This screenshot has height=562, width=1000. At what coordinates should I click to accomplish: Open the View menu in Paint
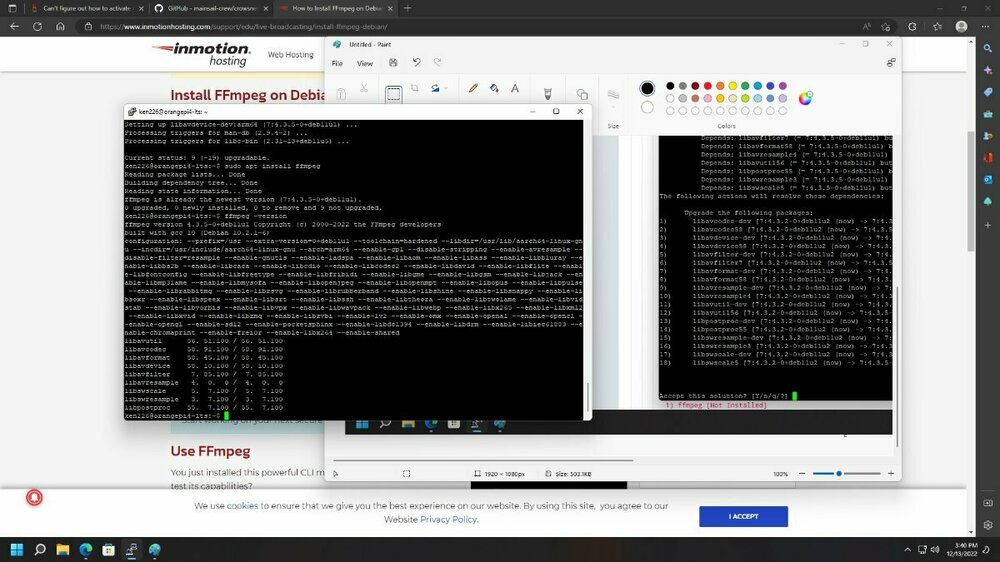[x=365, y=63]
